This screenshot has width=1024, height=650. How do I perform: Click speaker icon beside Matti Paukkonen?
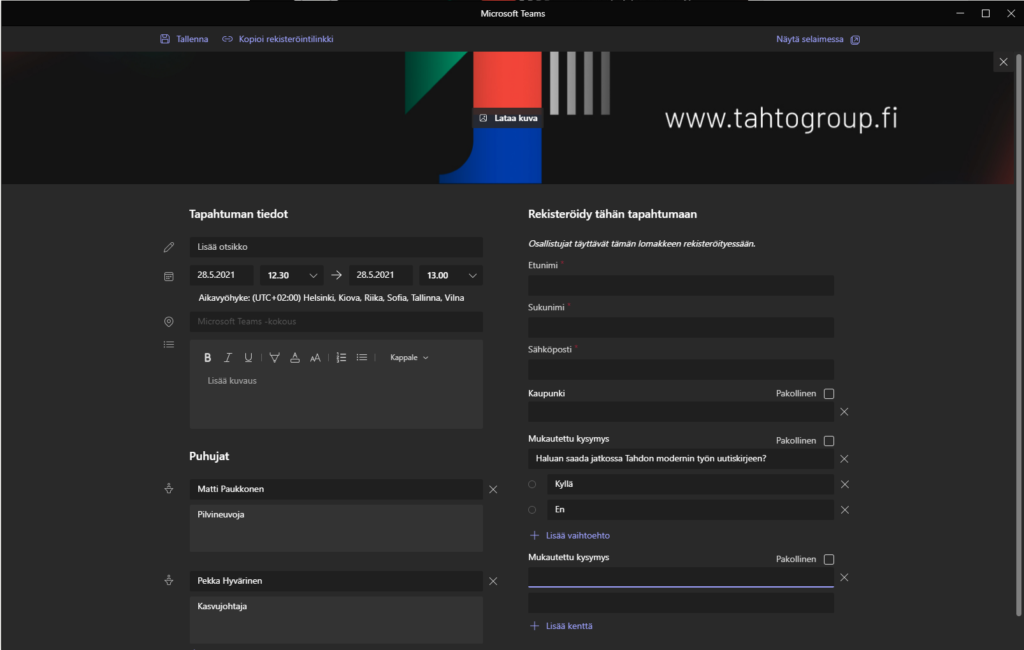[x=169, y=489]
